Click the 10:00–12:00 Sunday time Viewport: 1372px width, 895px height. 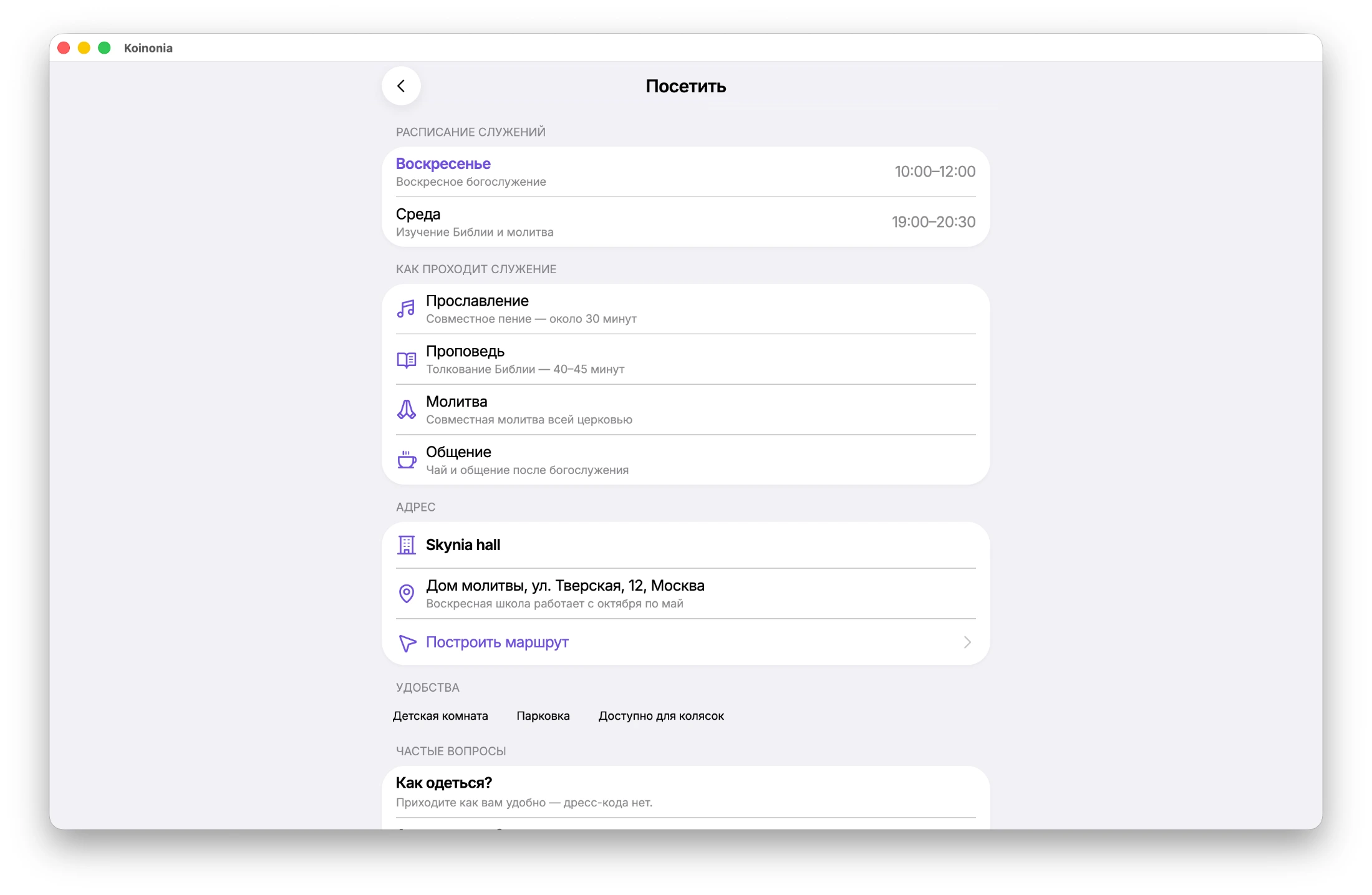[935, 172]
